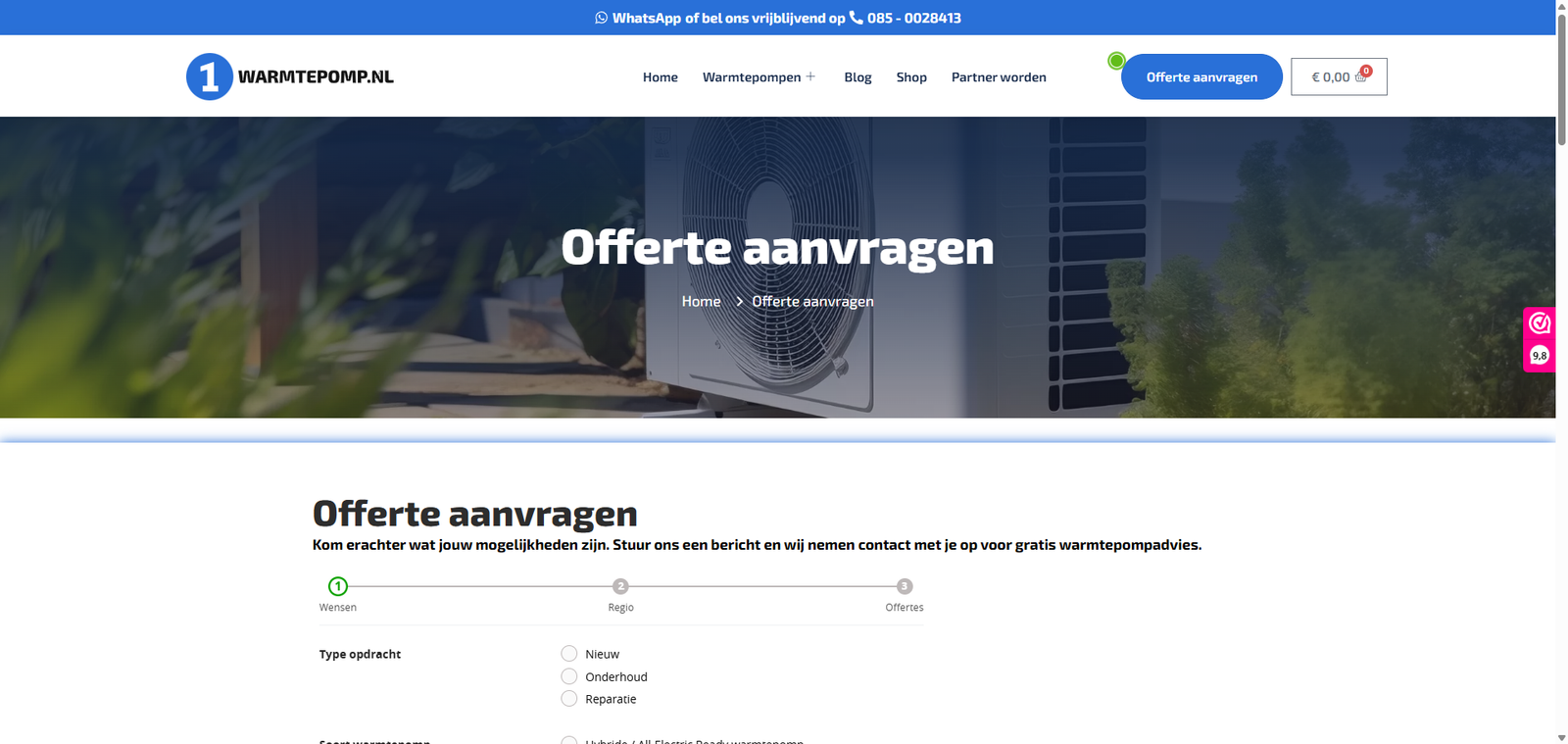This screenshot has height=744, width=1568.
Task: Open the Warmtepompen menu item
Action: click(752, 77)
